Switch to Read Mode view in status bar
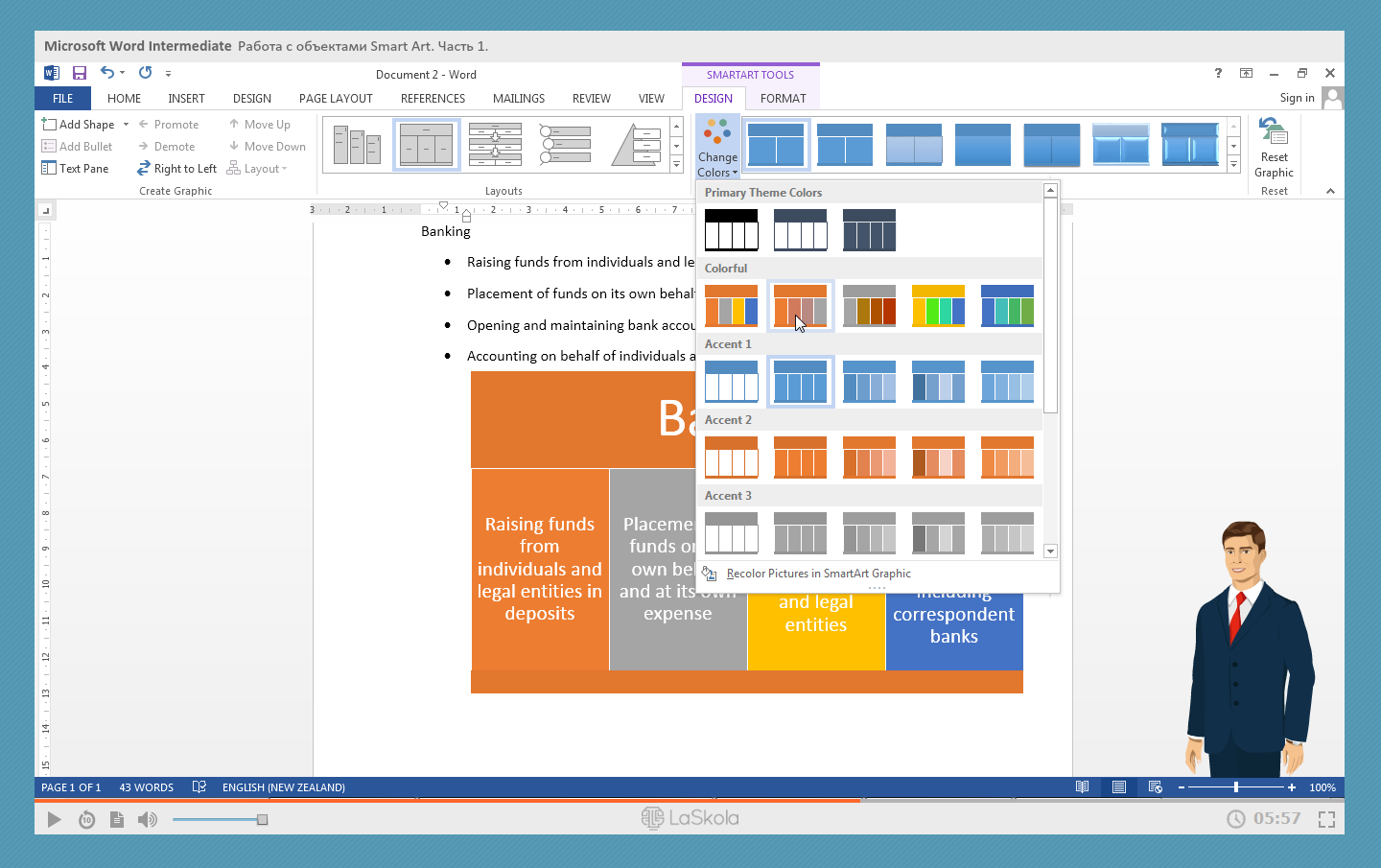Image resolution: width=1381 pixels, height=868 pixels. pos(1082,787)
